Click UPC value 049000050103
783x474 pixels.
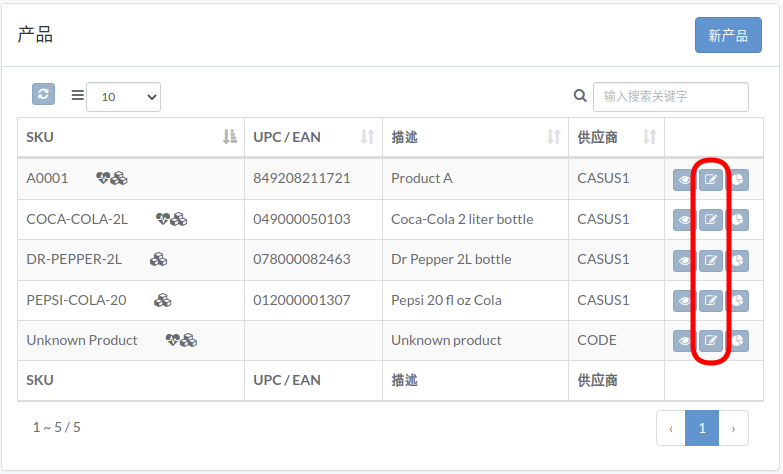pos(302,219)
